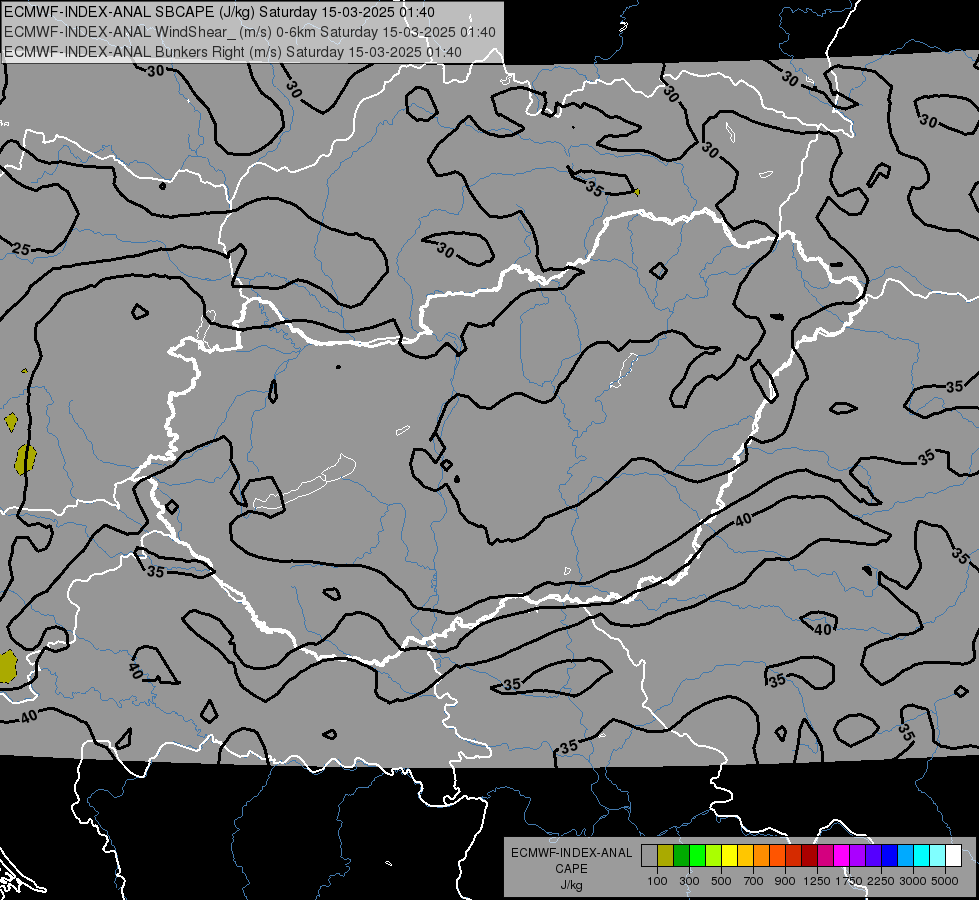Click the lime yellow-green legend swatch
The width and height of the screenshot is (979, 900).
(714, 855)
